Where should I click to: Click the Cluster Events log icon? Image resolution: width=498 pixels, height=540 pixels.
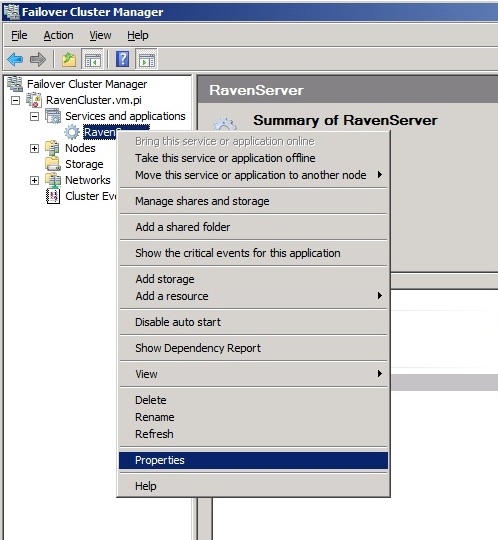pyautogui.click(x=53, y=196)
